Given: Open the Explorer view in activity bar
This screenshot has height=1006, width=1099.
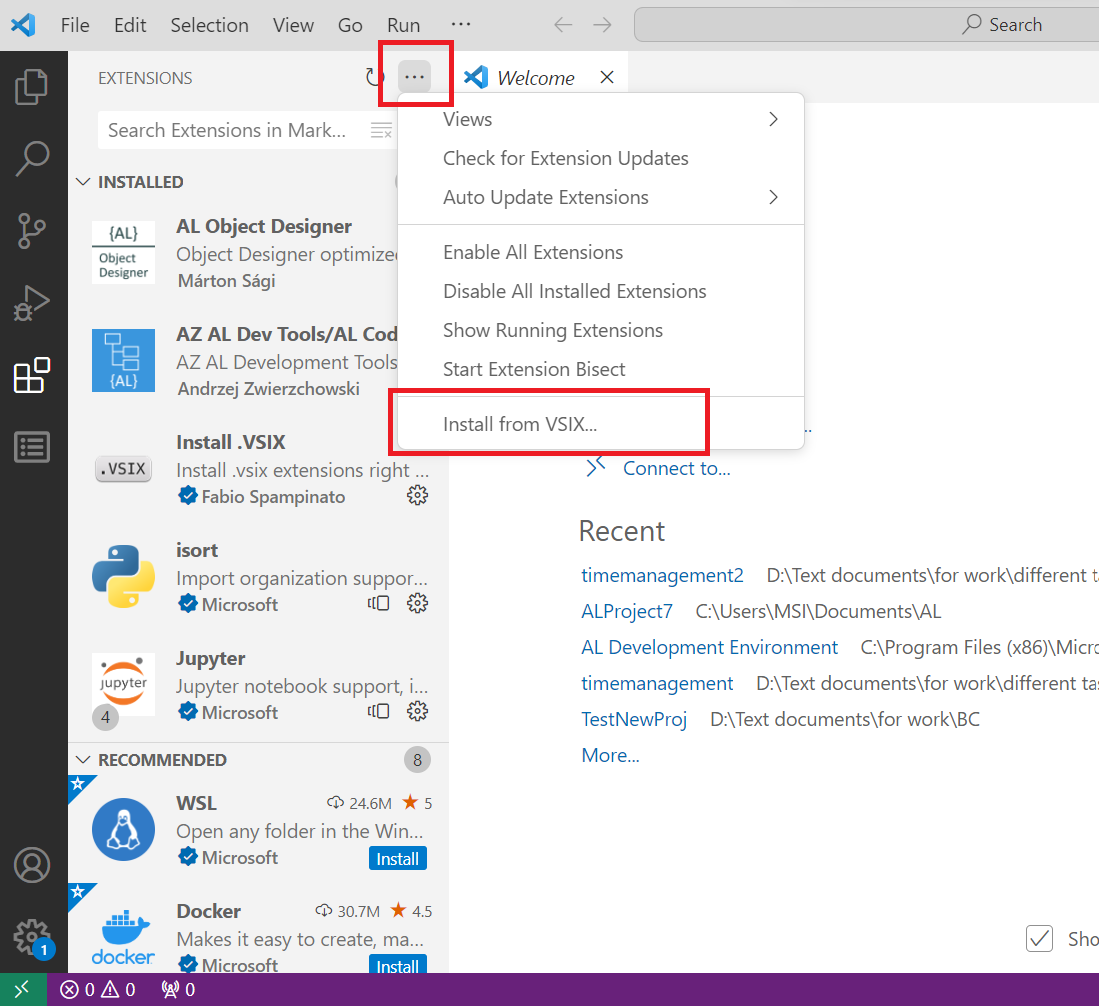Looking at the screenshot, I should tap(32, 87).
